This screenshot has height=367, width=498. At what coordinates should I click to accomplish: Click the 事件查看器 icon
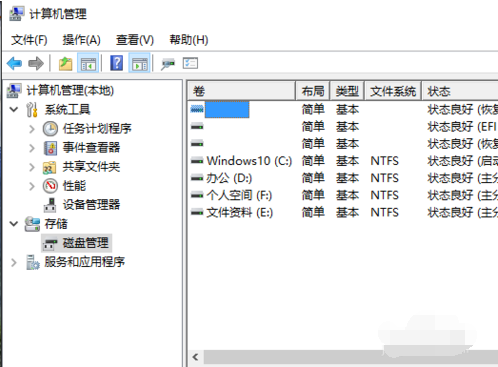coord(50,148)
